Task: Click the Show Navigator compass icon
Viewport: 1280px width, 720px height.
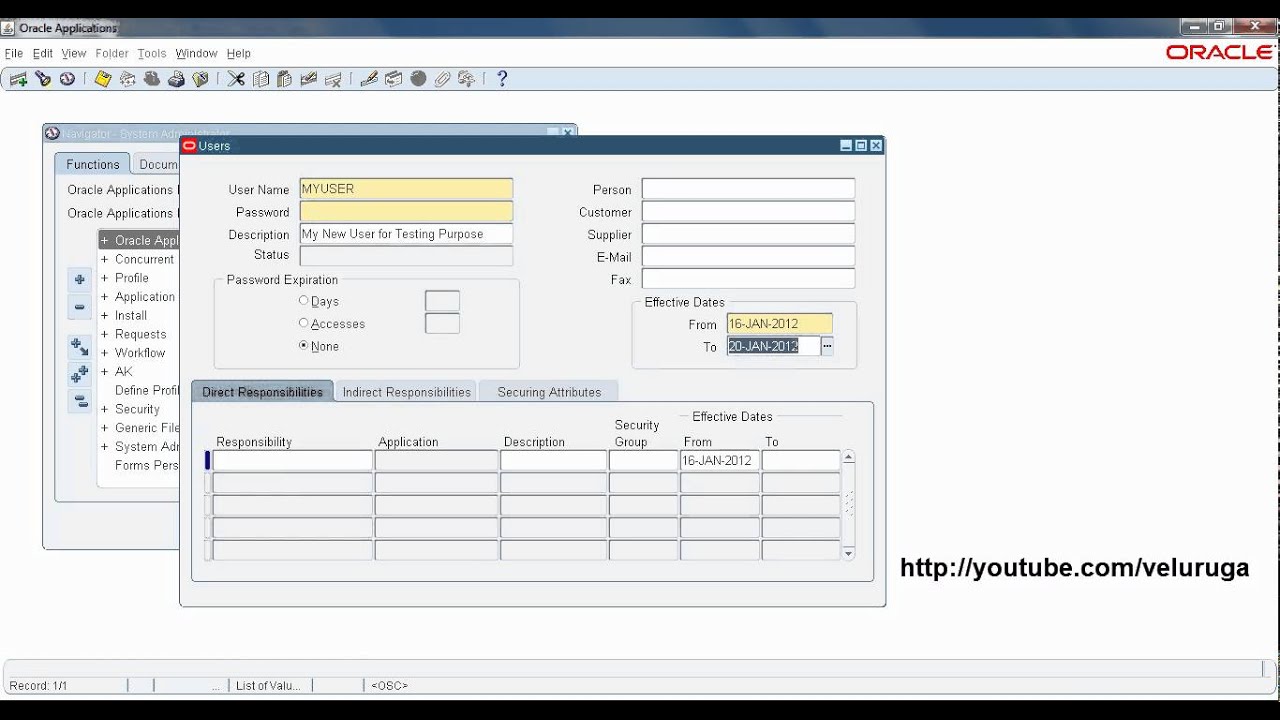Action: click(x=67, y=79)
